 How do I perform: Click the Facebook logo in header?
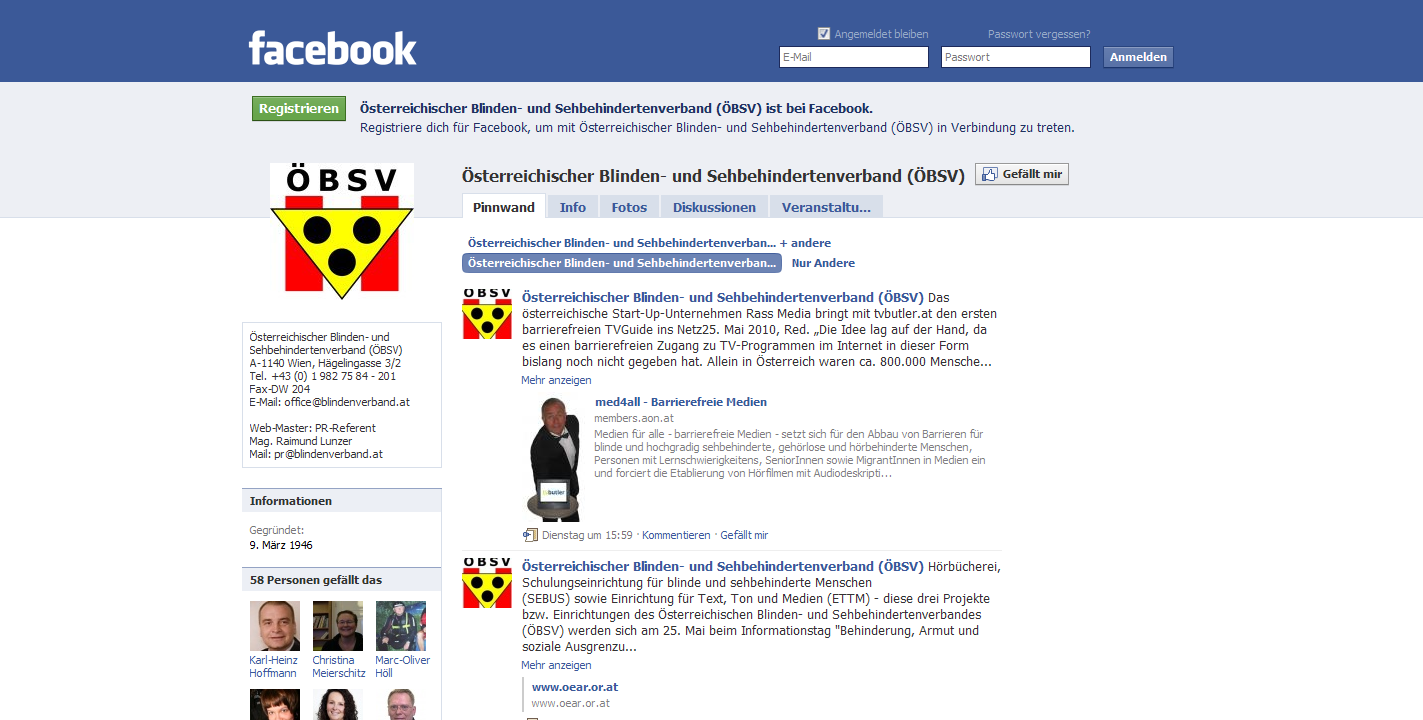[x=332, y=48]
